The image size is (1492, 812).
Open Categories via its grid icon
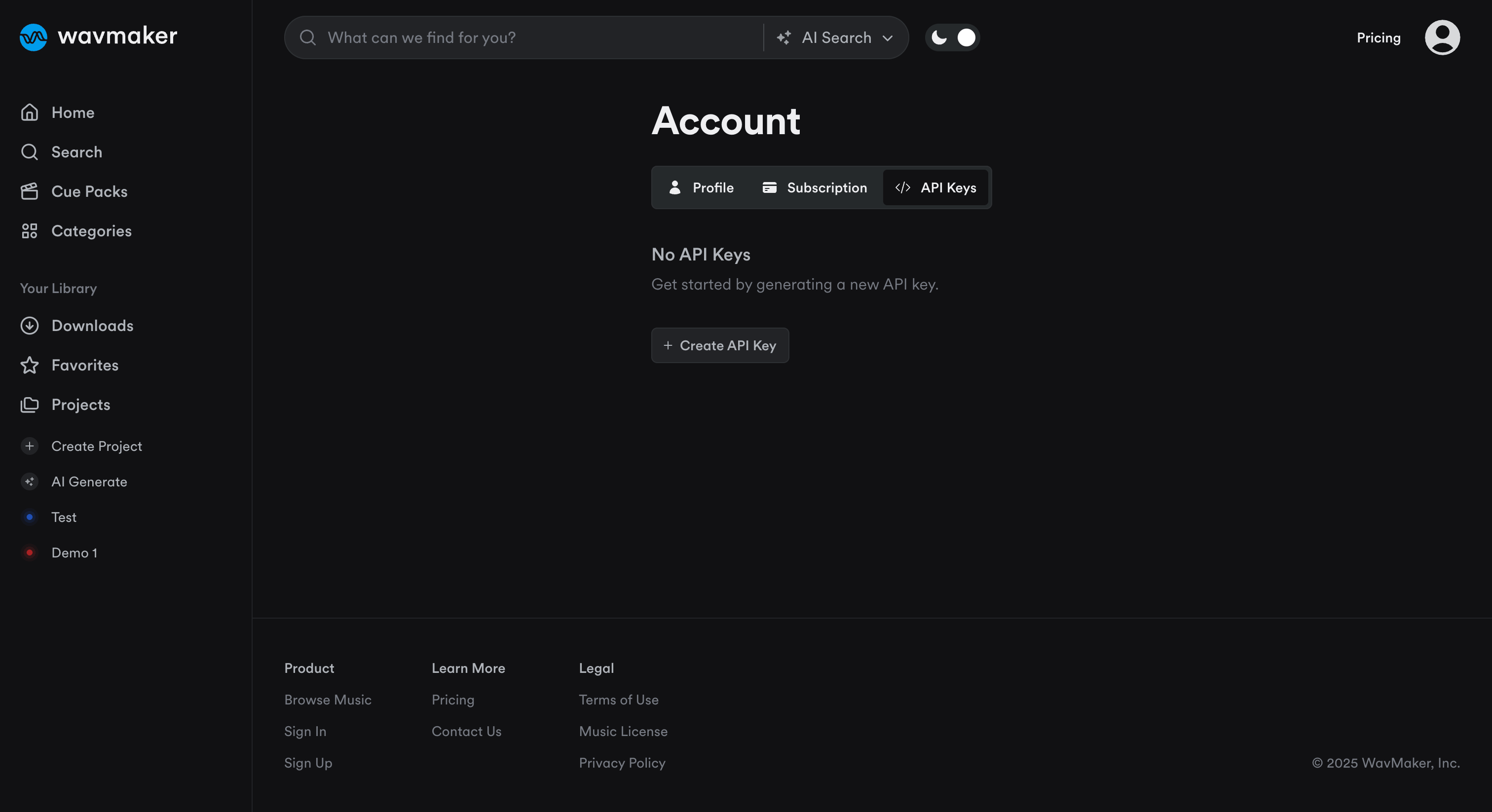coord(30,230)
